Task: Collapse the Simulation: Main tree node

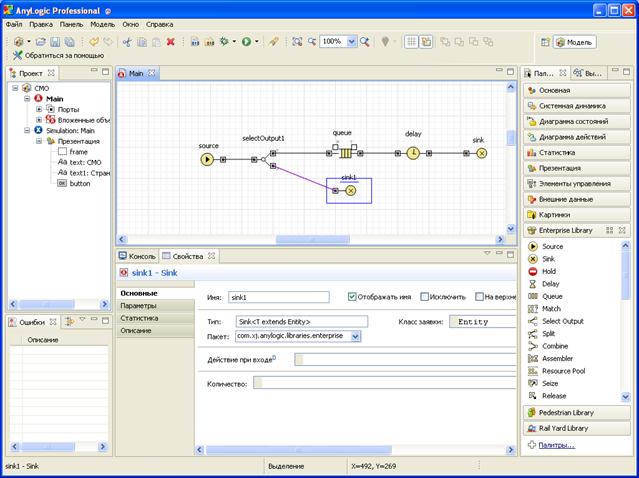Action: (27, 130)
